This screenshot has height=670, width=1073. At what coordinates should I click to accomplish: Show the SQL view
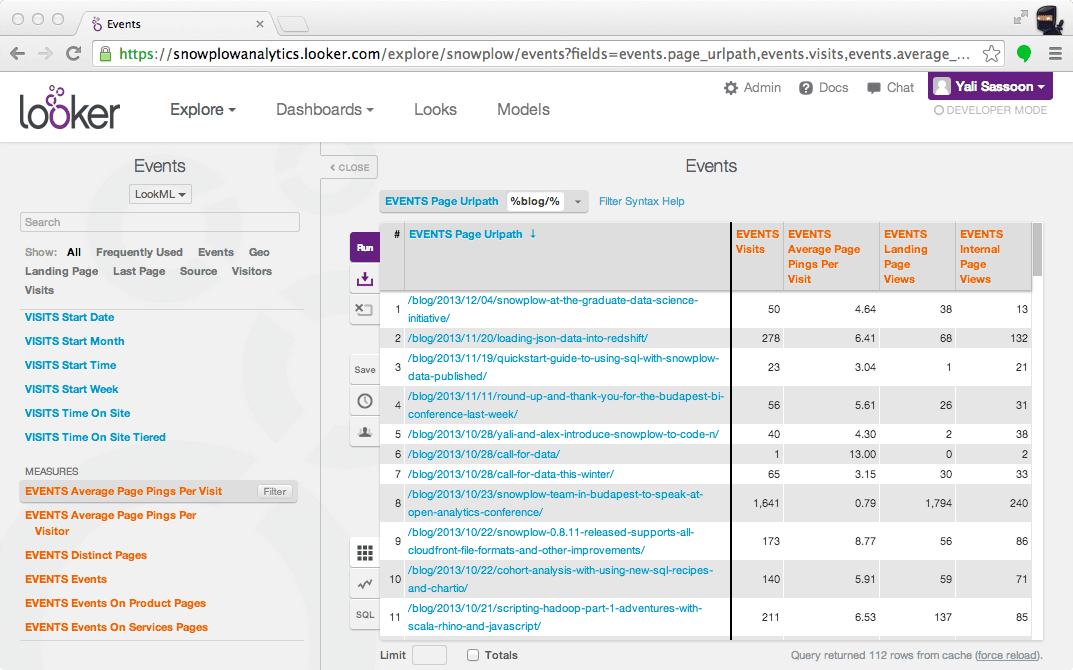pos(365,615)
